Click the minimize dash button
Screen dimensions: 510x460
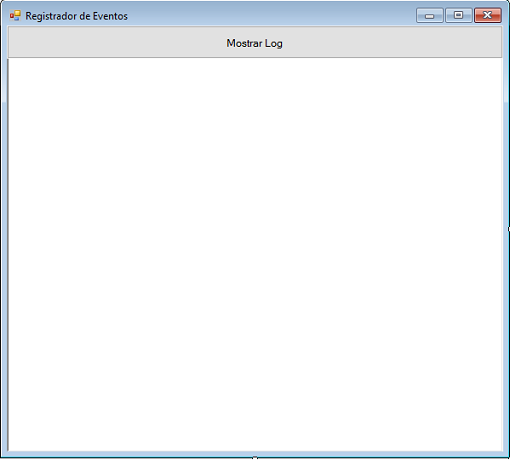[430, 15]
